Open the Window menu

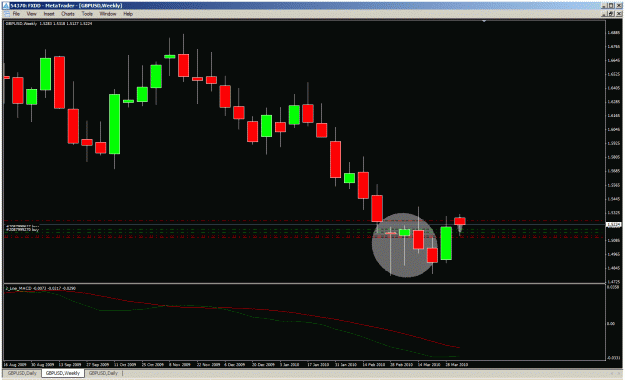(x=108, y=14)
